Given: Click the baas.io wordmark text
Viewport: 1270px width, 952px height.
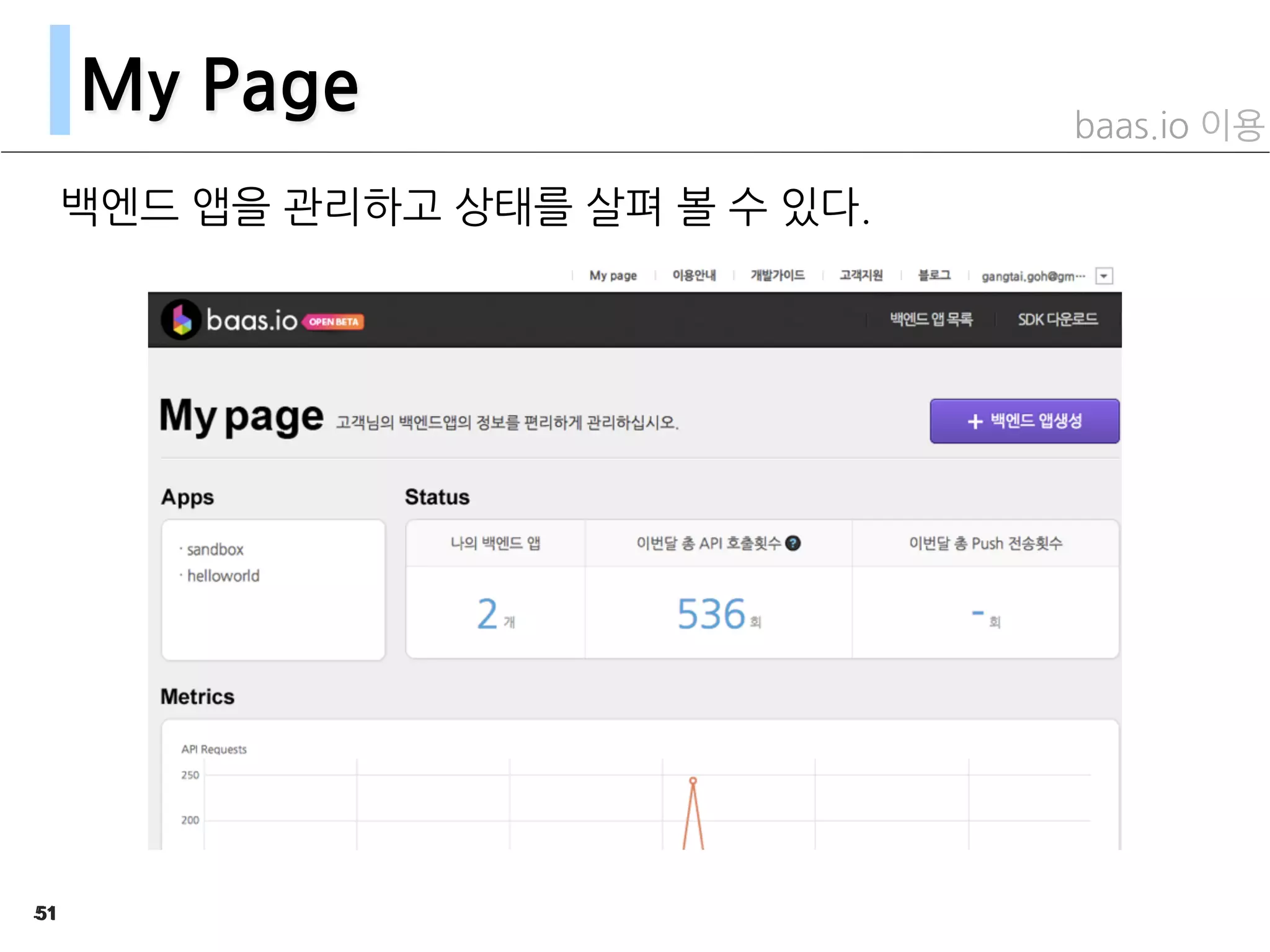Looking at the screenshot, I should [x=252, y=320].
